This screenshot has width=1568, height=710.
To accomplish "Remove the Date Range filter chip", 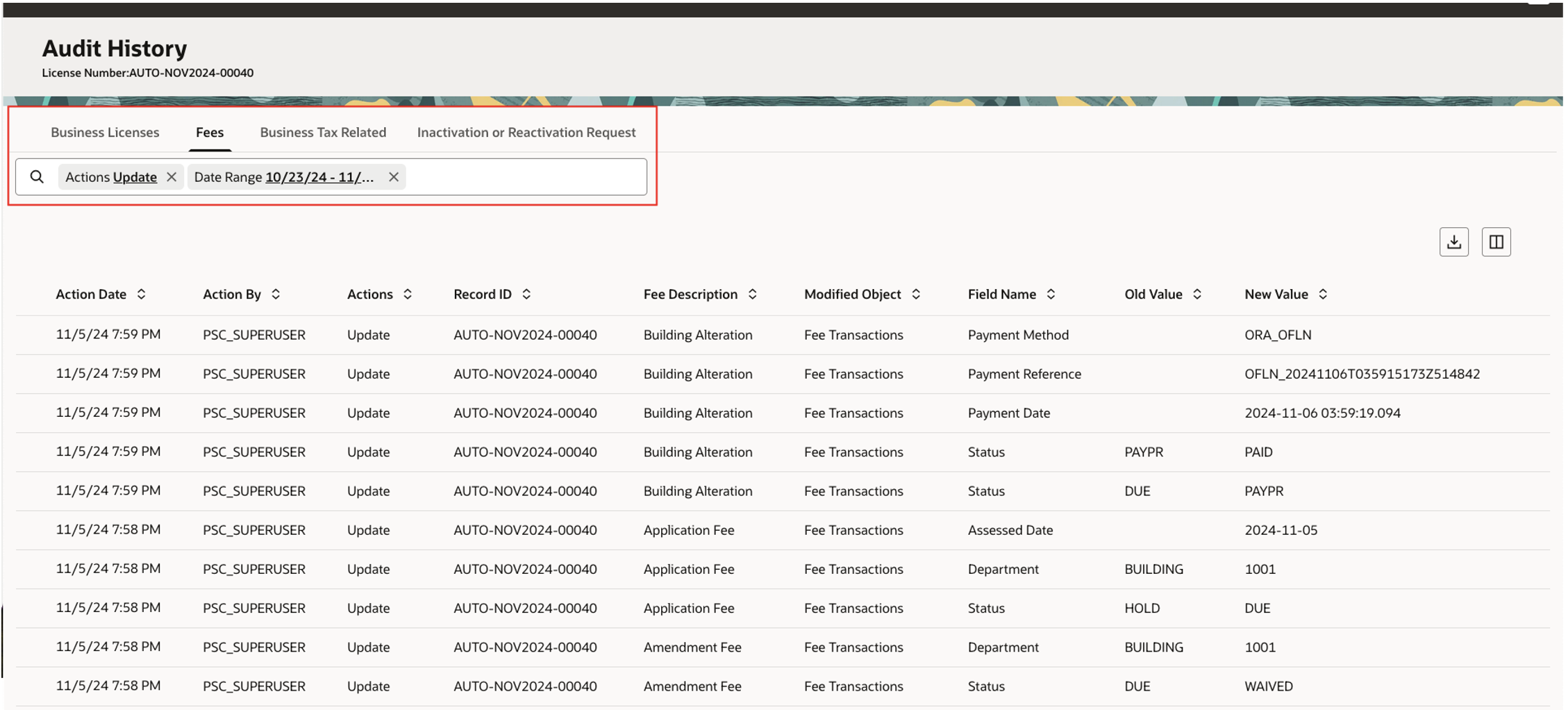I will [x=393, y=176].
